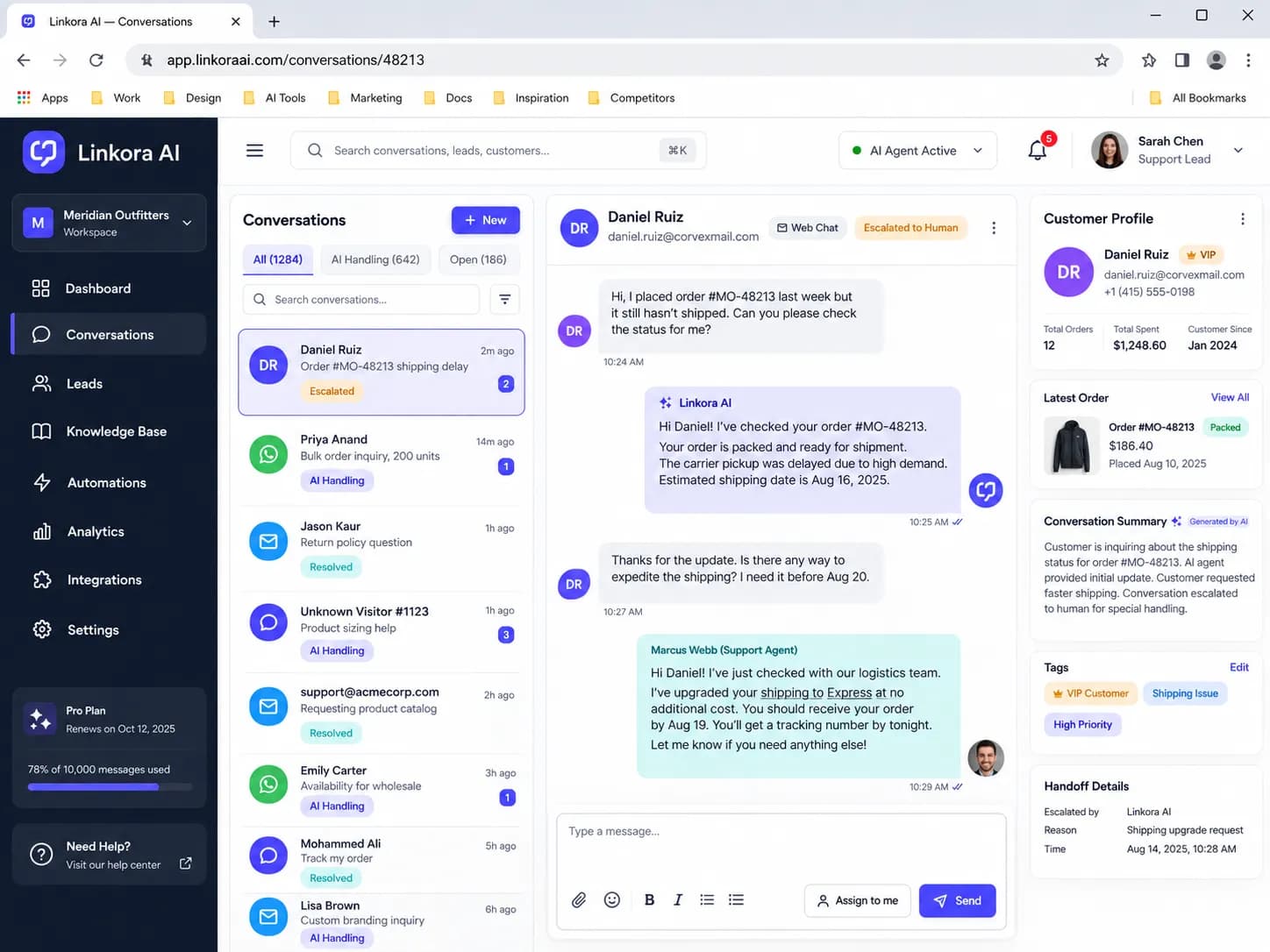Open the Work bookmarks folder
This screenshot has height=952, width=1270.
117,97
